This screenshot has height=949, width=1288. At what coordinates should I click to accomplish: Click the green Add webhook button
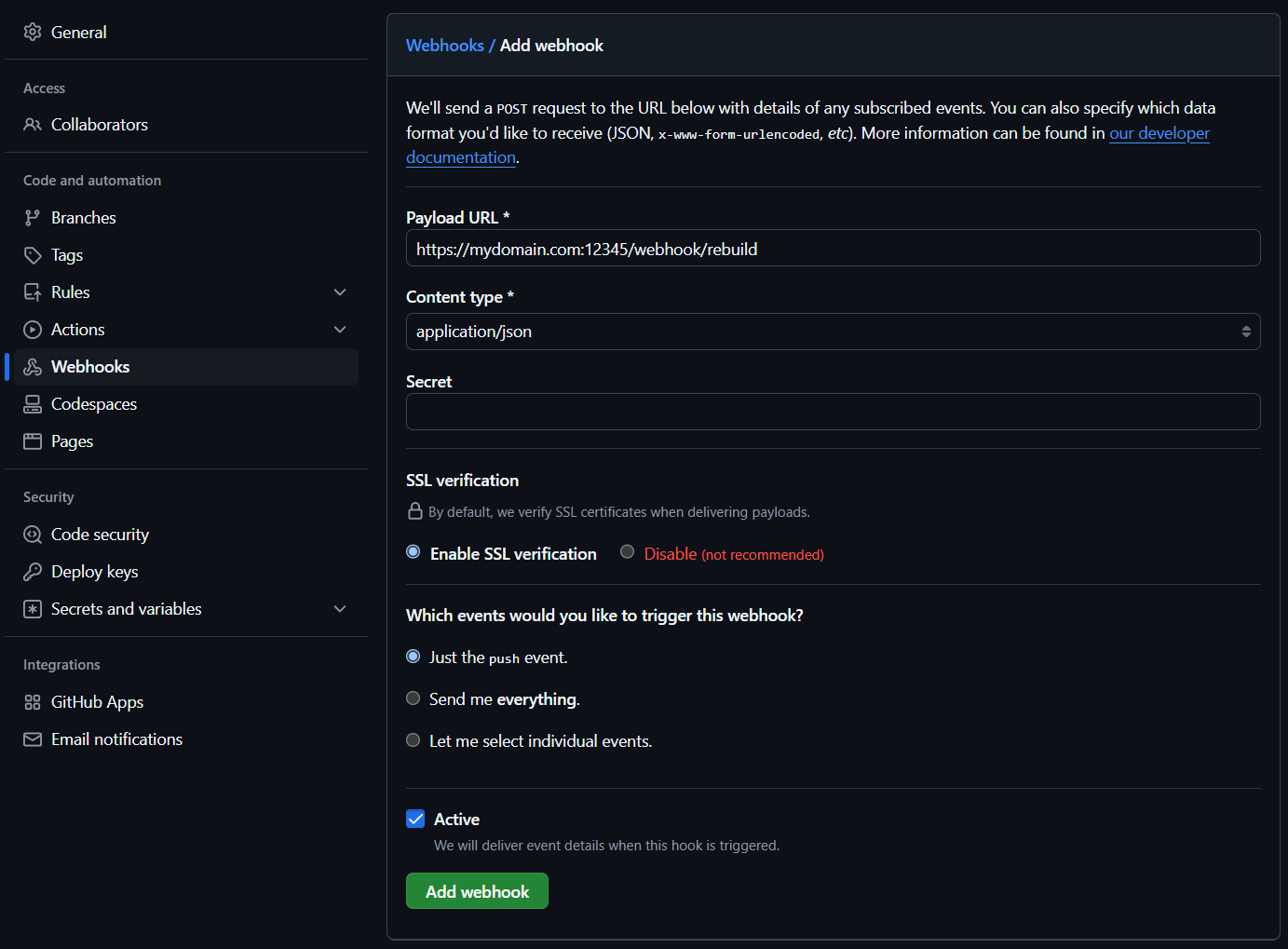(x=477, y=891)
